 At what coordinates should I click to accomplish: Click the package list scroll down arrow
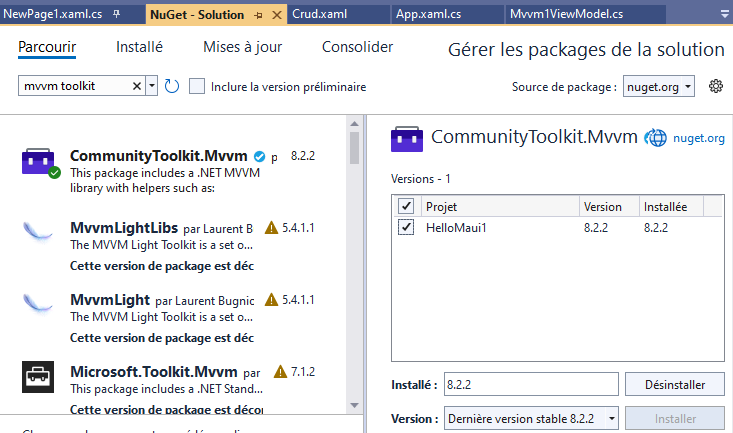coord(354,405)
